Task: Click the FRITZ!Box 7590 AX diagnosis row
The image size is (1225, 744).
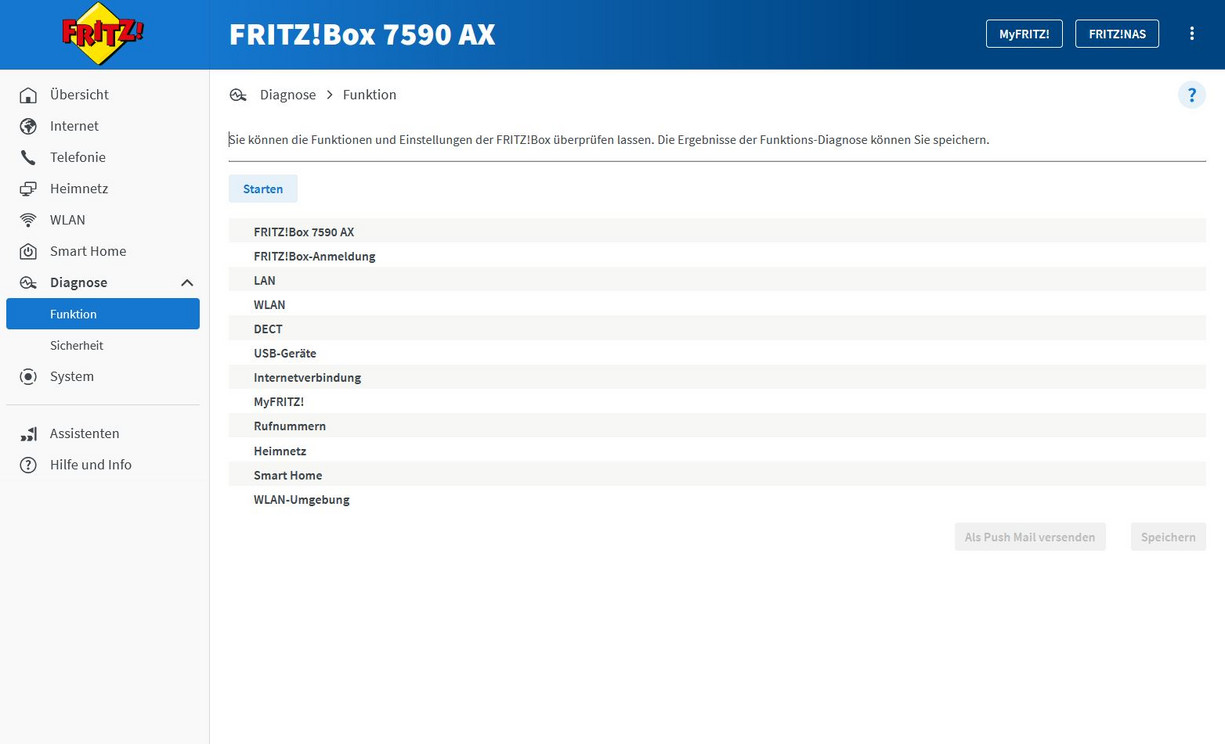Action: click(x=717, y=232)
